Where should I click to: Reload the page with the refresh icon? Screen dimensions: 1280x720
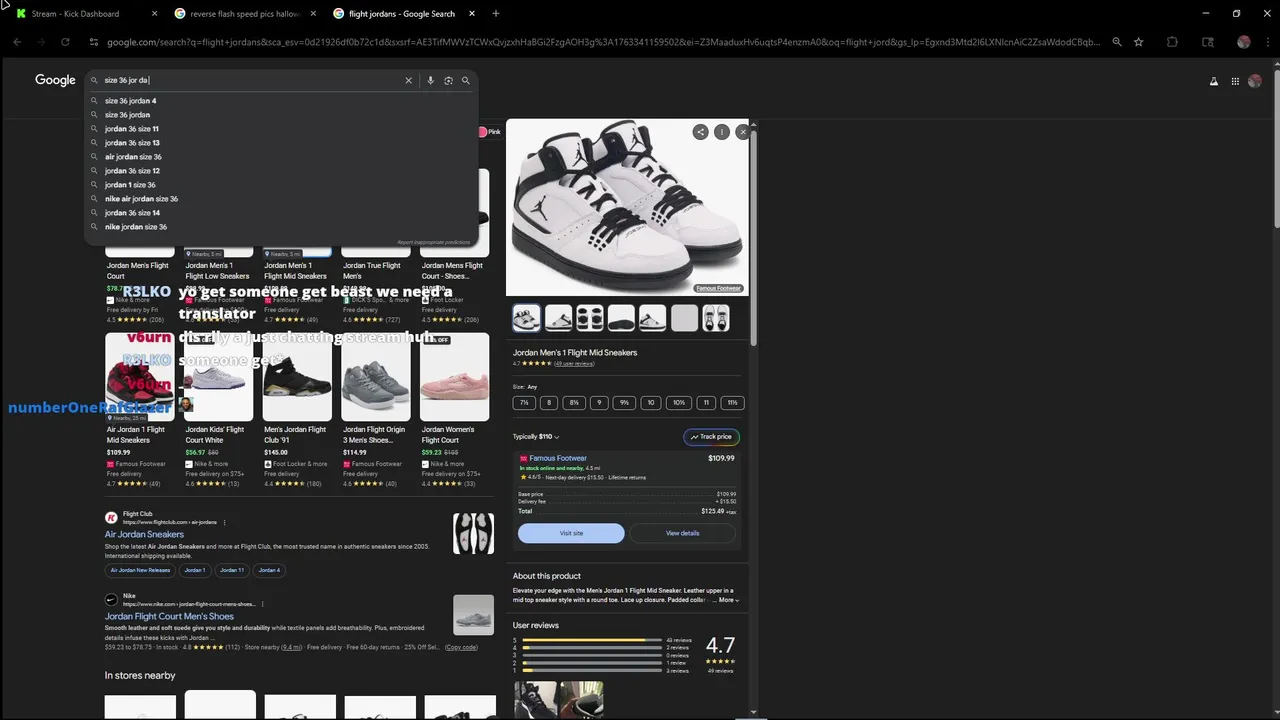(x=65, y=42)
